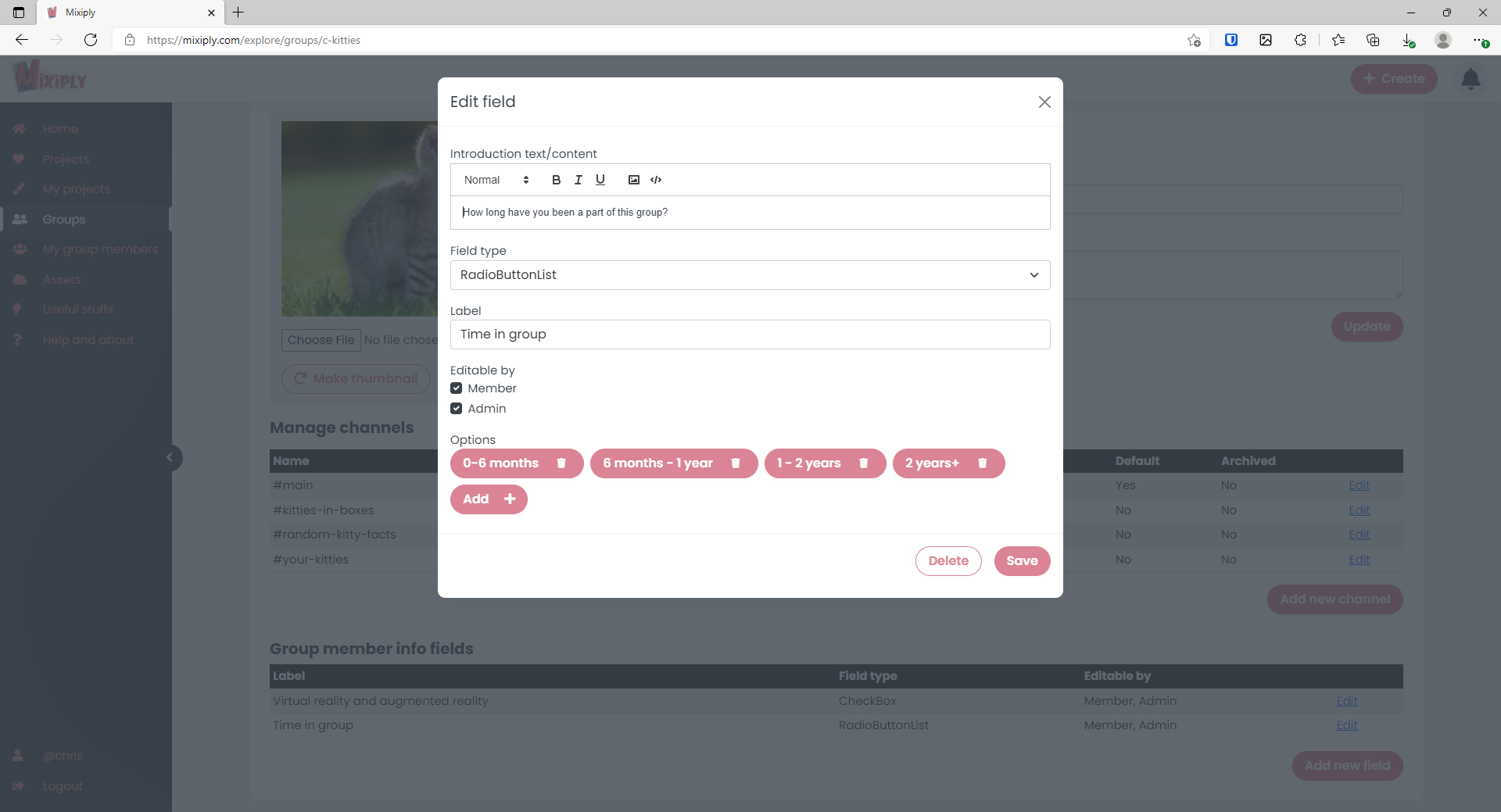The height and width of the screenshot is (812, 1501).
Task: Toggle bold formatting in editor
Action: click(x=556, y=180)
